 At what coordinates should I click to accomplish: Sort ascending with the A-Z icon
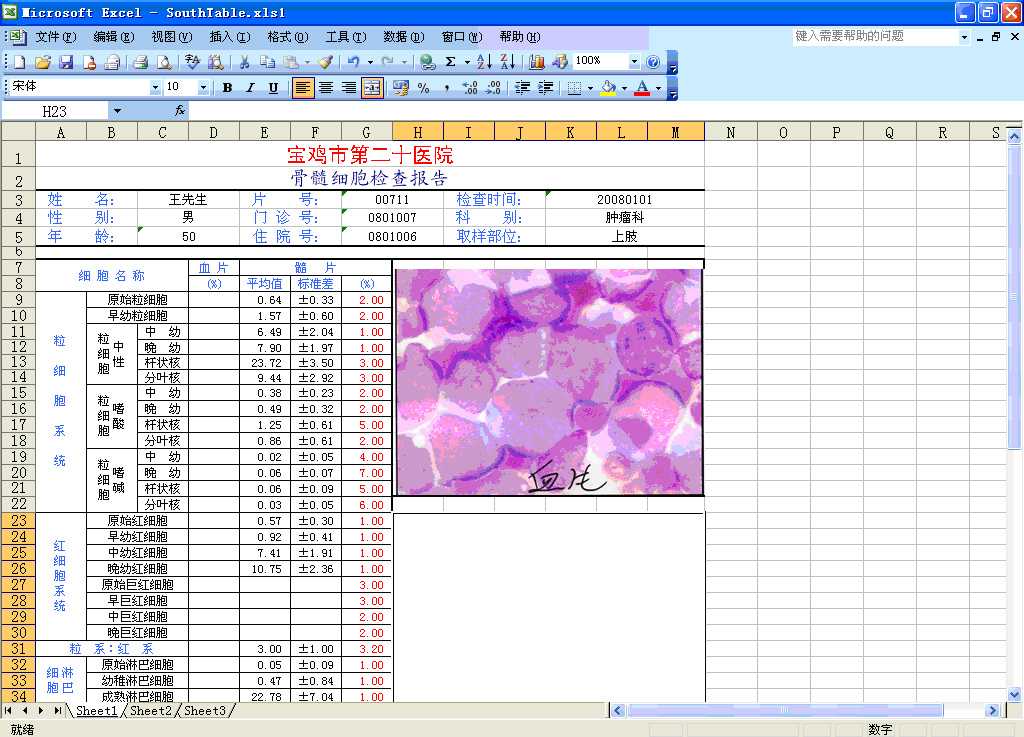coord(484,62)
